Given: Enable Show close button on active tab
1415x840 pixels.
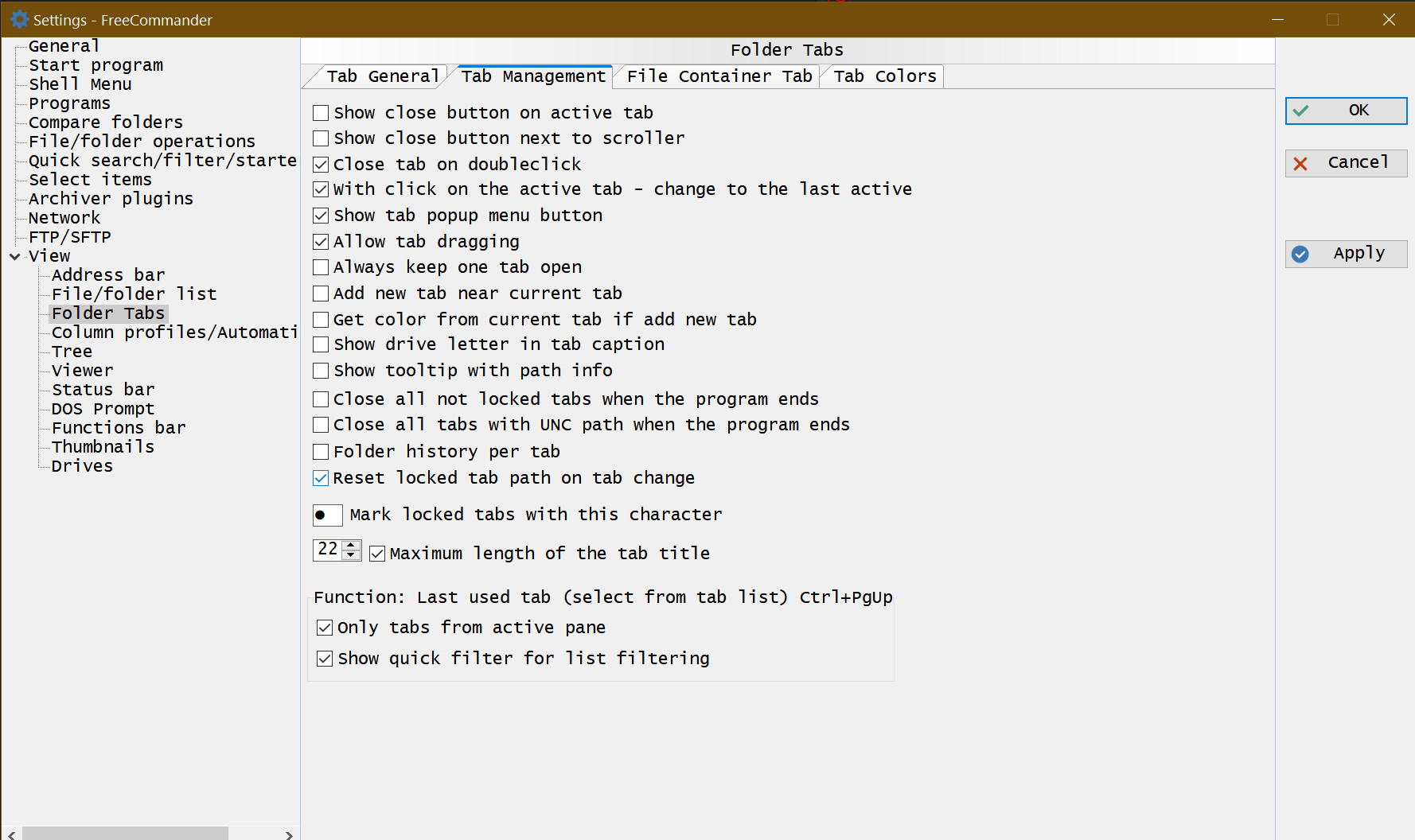Looking at the screenshot, I should click(x=321, y=113).
